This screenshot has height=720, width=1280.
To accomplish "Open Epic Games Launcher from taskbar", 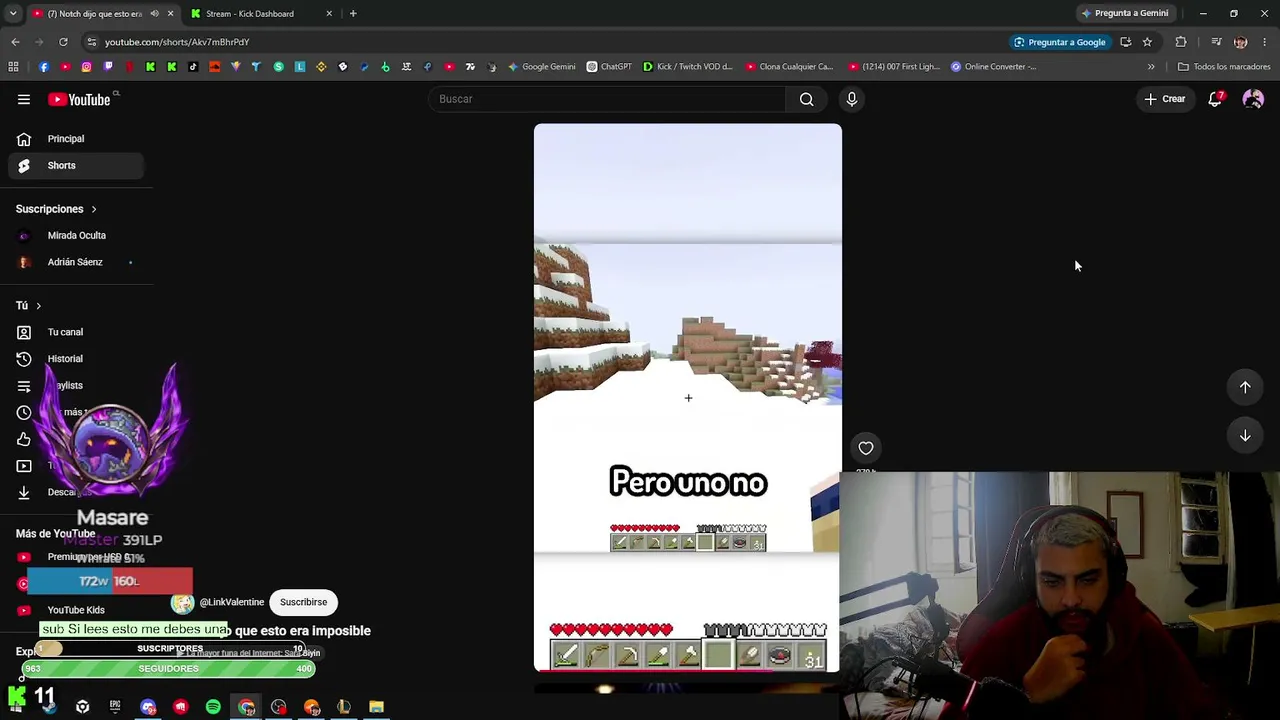I will pos(115,708).
